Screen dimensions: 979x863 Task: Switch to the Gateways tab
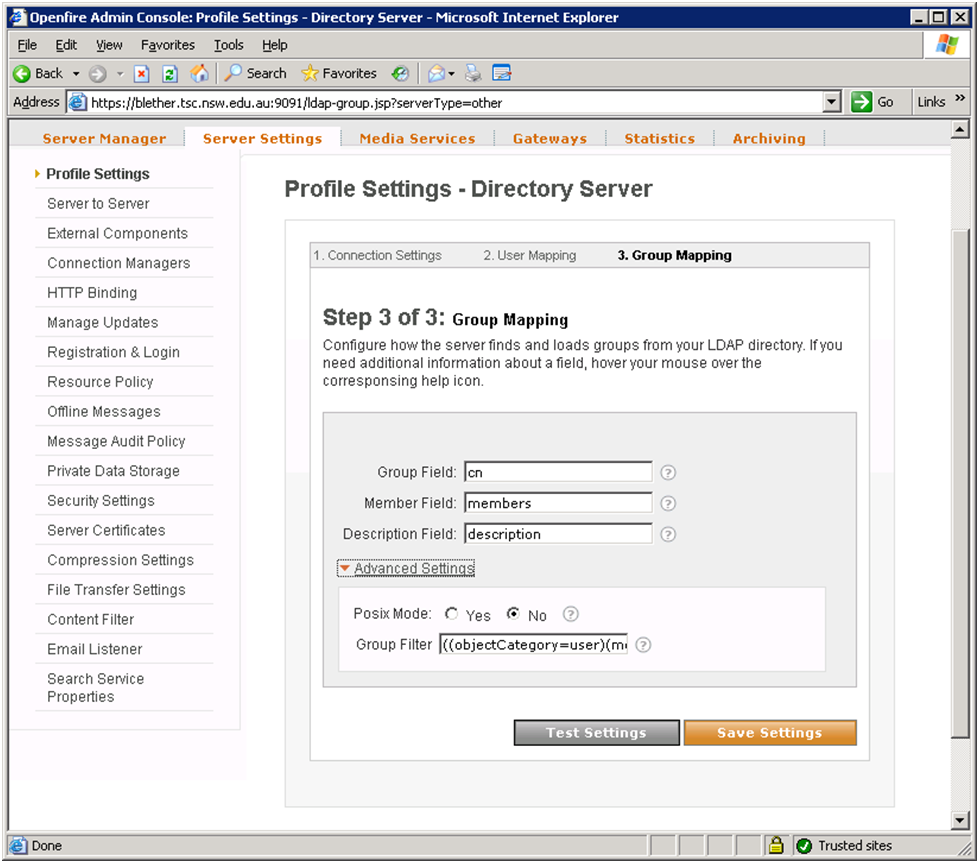(550, 139)
